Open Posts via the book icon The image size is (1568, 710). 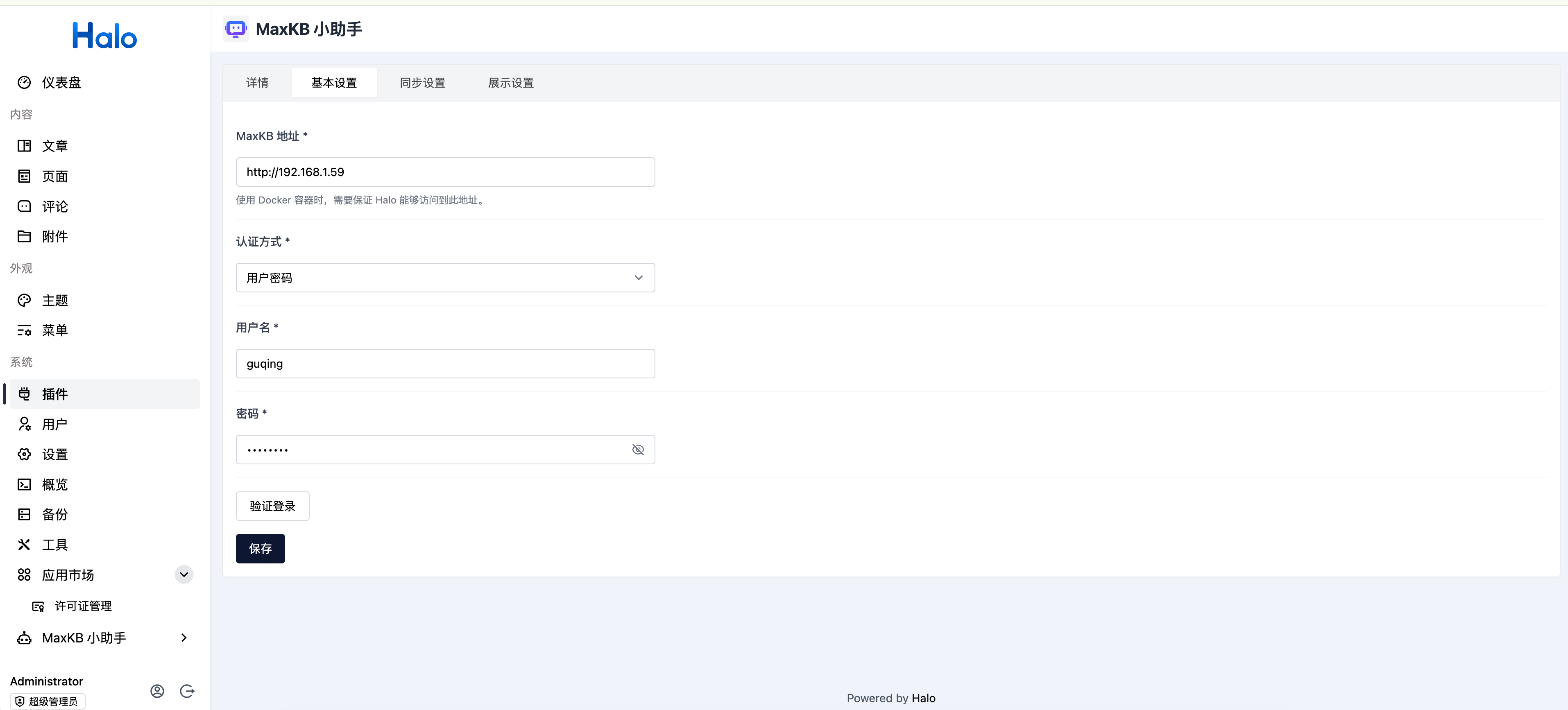(x=24, y=146)
